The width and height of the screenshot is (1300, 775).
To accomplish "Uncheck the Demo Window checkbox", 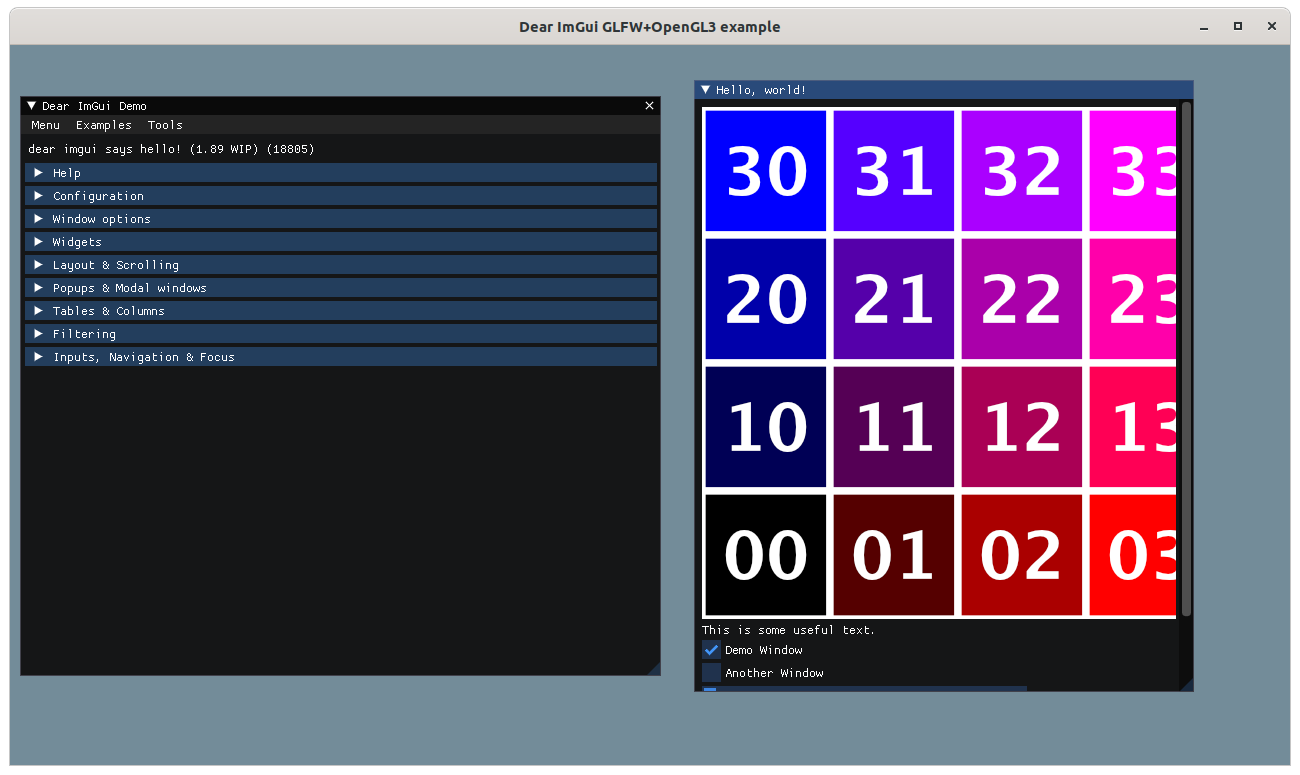I will pos(711,650).
